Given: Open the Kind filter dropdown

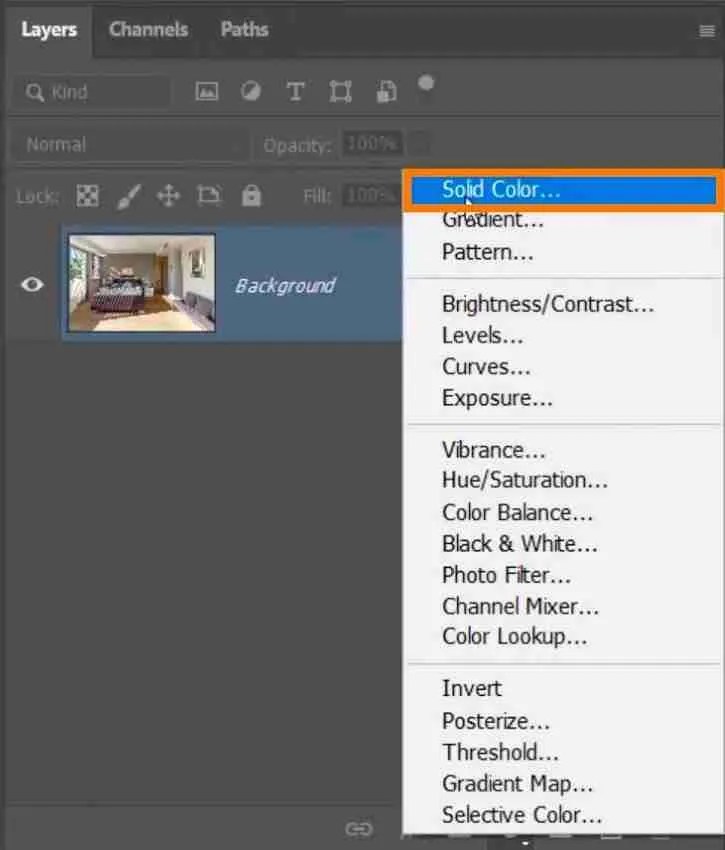Looking at the screenshot, I should (92, 92).
